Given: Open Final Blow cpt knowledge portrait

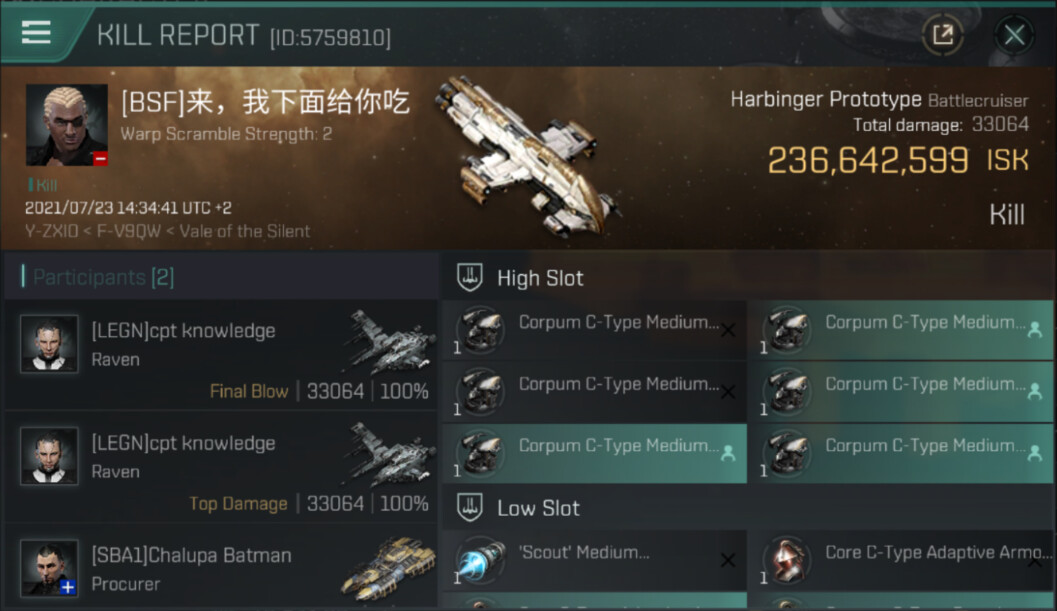Looking at the screenshot, I should click(49, 343).
